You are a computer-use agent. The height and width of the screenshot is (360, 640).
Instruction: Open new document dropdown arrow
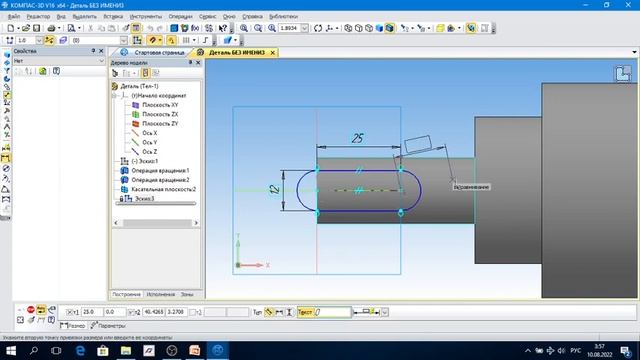[x=18, y=28]
